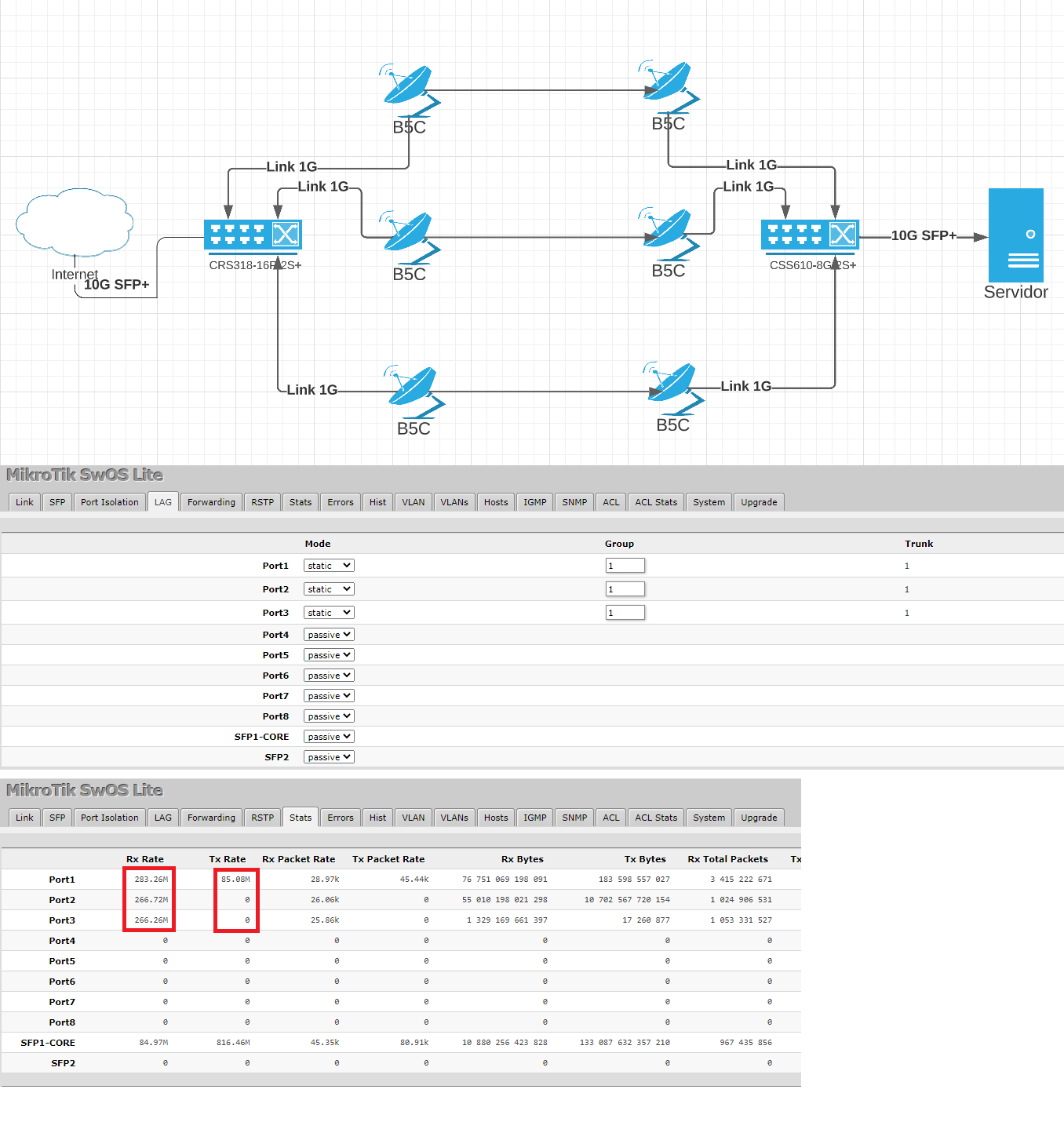Screen dimensions: 1064x1133
Task: Open the Port3 mode dropdown
Action: [329, 613]
